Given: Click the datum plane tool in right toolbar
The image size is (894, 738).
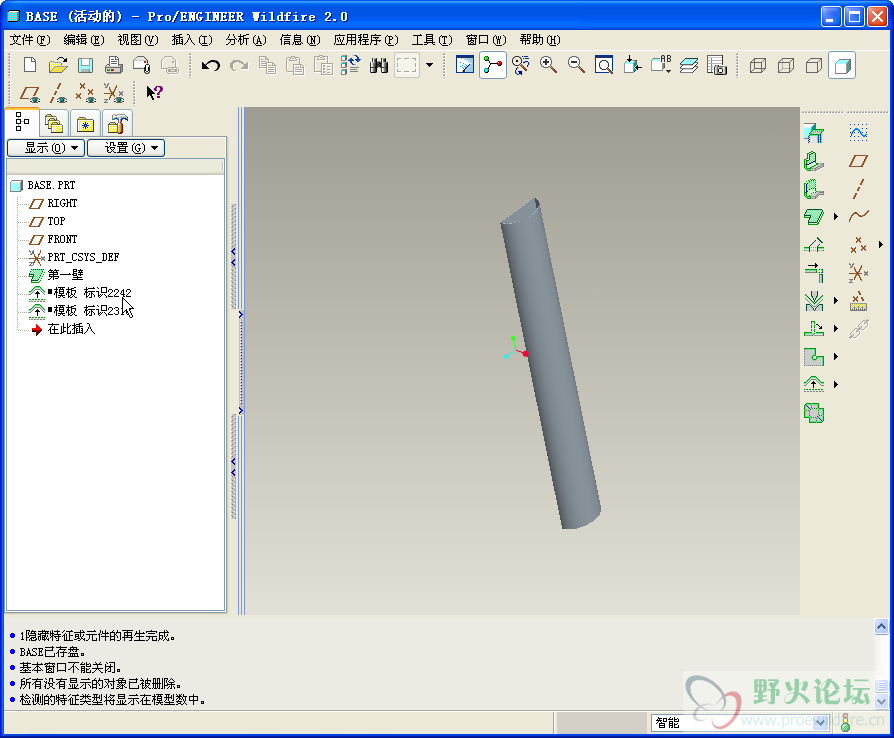Looking at the screenshot, I should coord(858,161).
